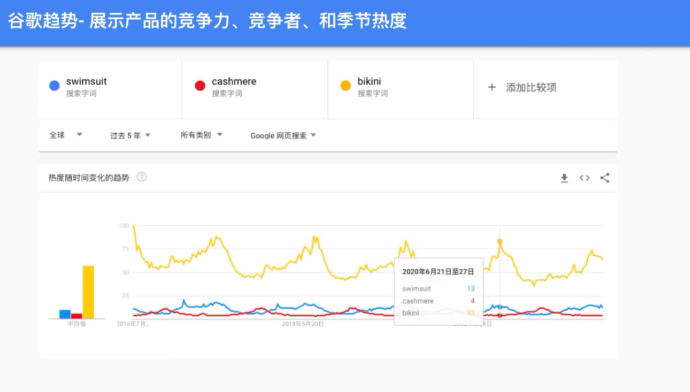Open the Google 网页搜索 search type dropdown
The image size is (690, 392).
283,136
